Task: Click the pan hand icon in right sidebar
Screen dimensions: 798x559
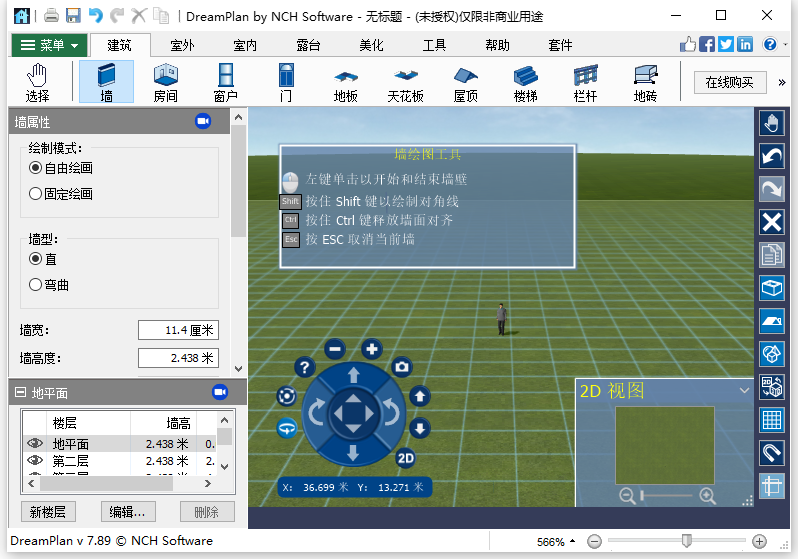Action: pyautogui.click(x=772, y=123)
